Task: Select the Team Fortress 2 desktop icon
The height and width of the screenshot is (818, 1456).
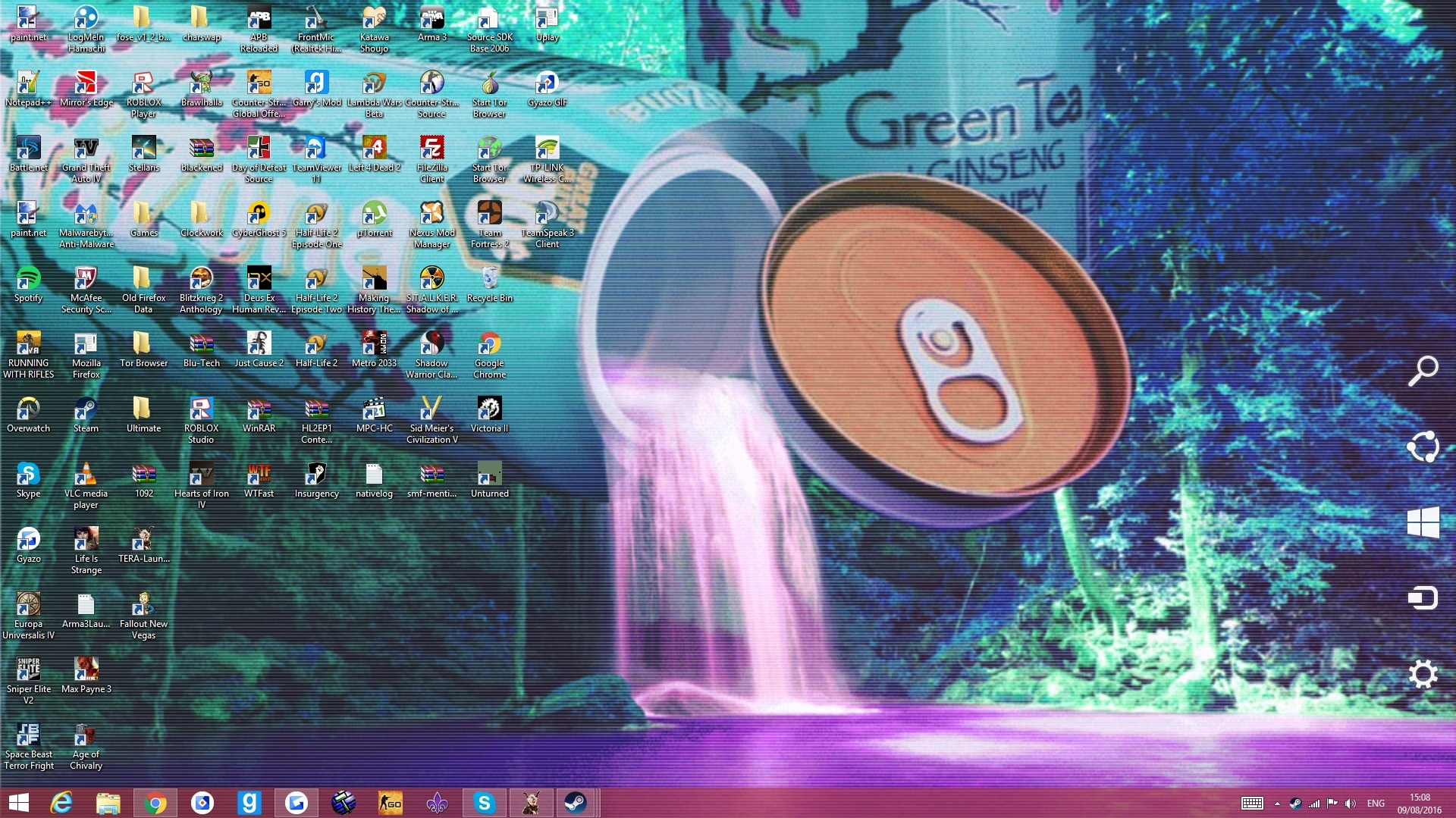Action: pyautogui.click(x=490, y=224)
